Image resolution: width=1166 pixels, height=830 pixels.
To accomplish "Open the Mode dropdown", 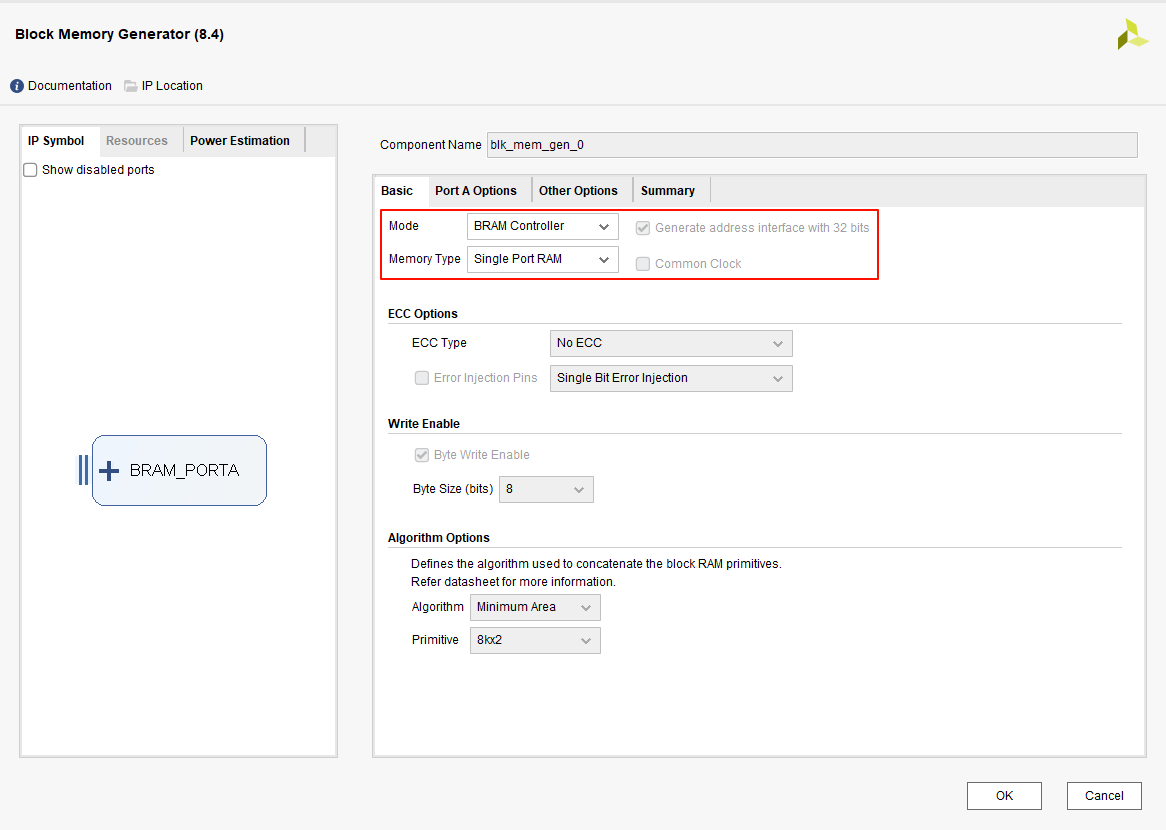I will point(543,226).
